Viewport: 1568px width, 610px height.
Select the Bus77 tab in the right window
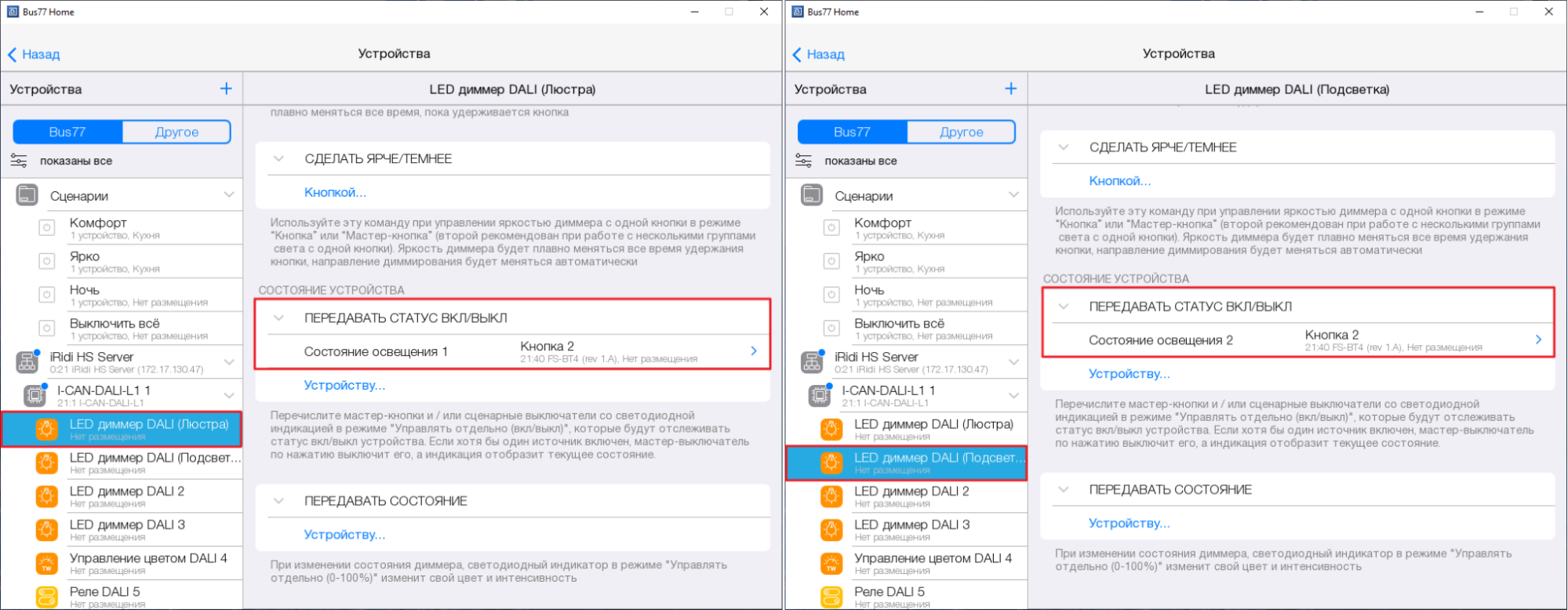852,132
